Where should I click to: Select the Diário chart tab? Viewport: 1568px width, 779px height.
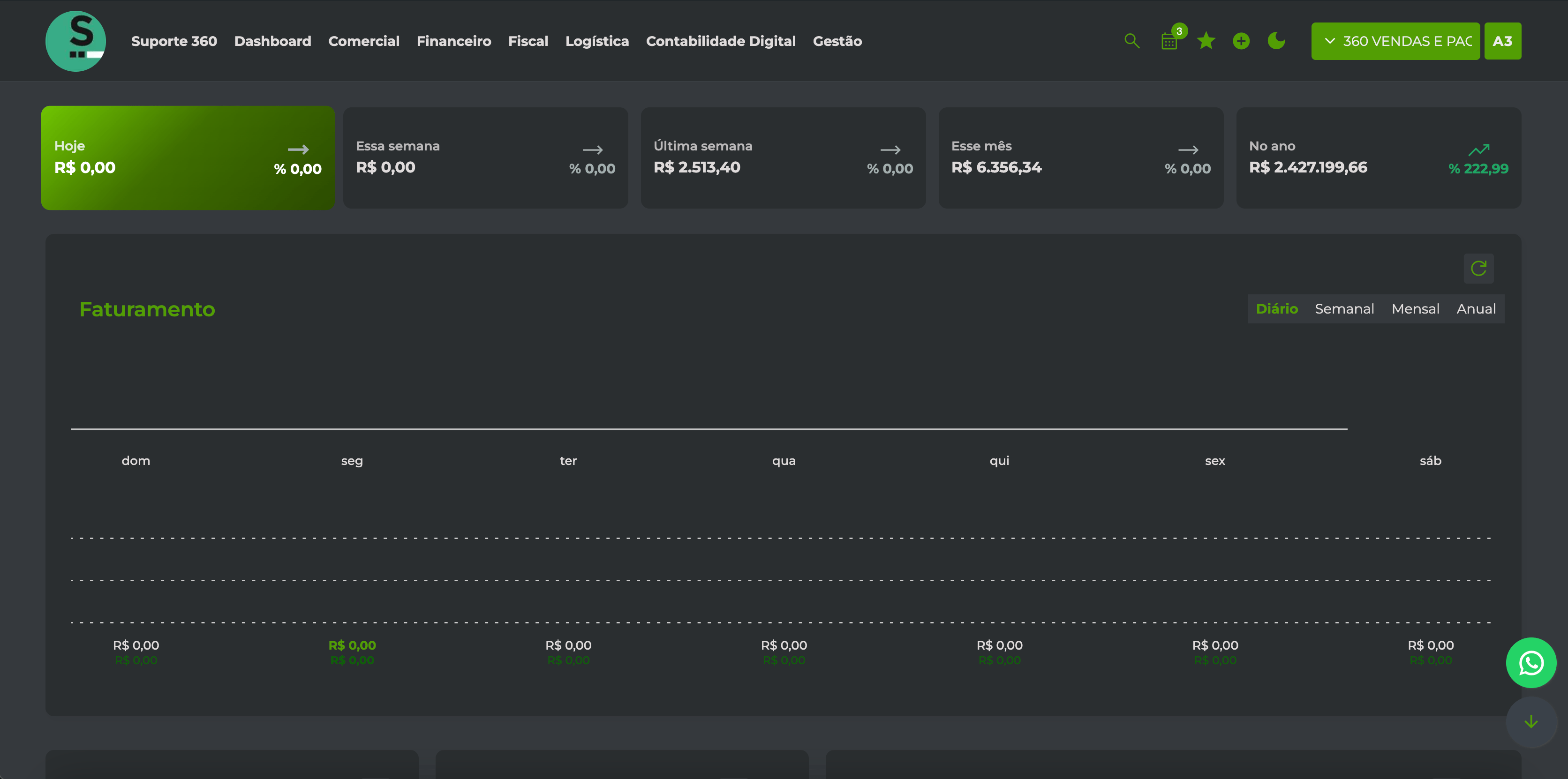click(x=1277, y=308)
